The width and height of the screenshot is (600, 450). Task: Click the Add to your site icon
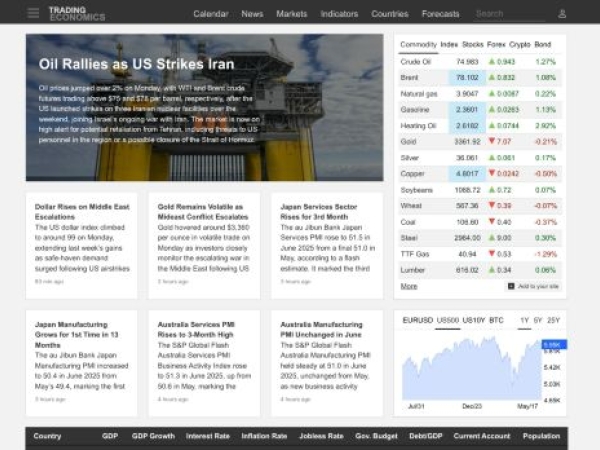511,286
